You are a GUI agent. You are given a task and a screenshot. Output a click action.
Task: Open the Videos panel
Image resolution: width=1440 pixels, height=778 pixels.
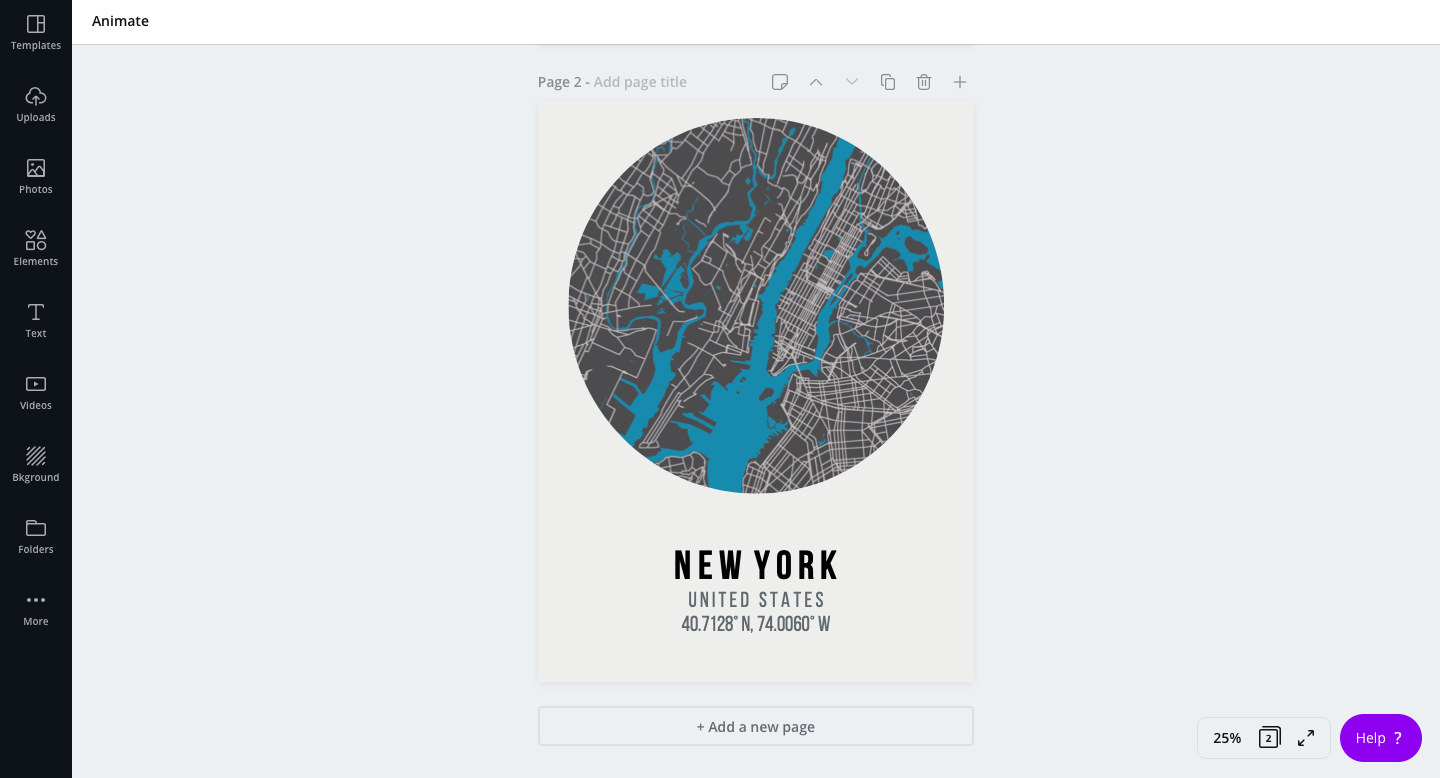tap(36, 392)
